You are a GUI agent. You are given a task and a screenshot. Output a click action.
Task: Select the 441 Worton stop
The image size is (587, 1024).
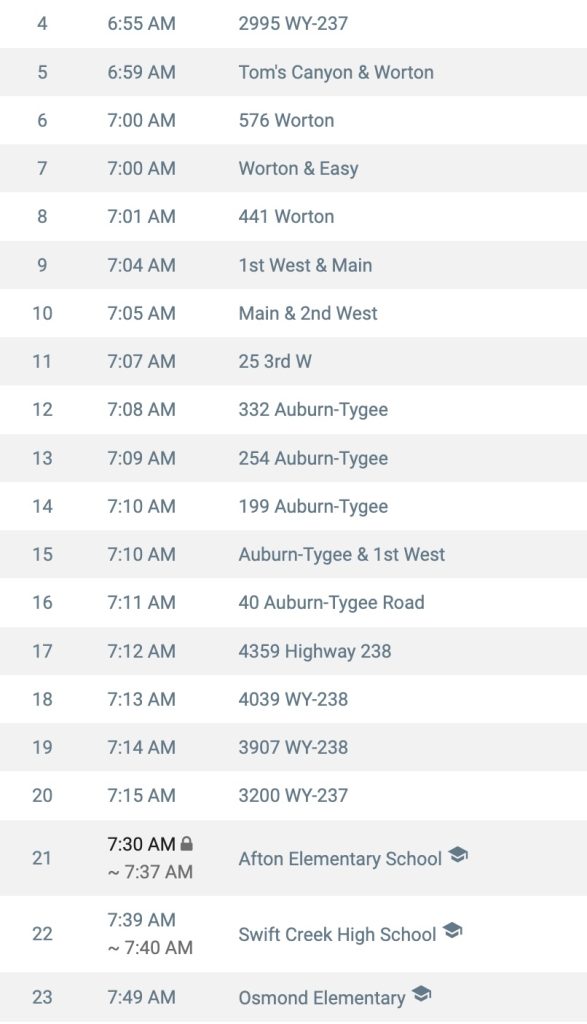(293, 217)
